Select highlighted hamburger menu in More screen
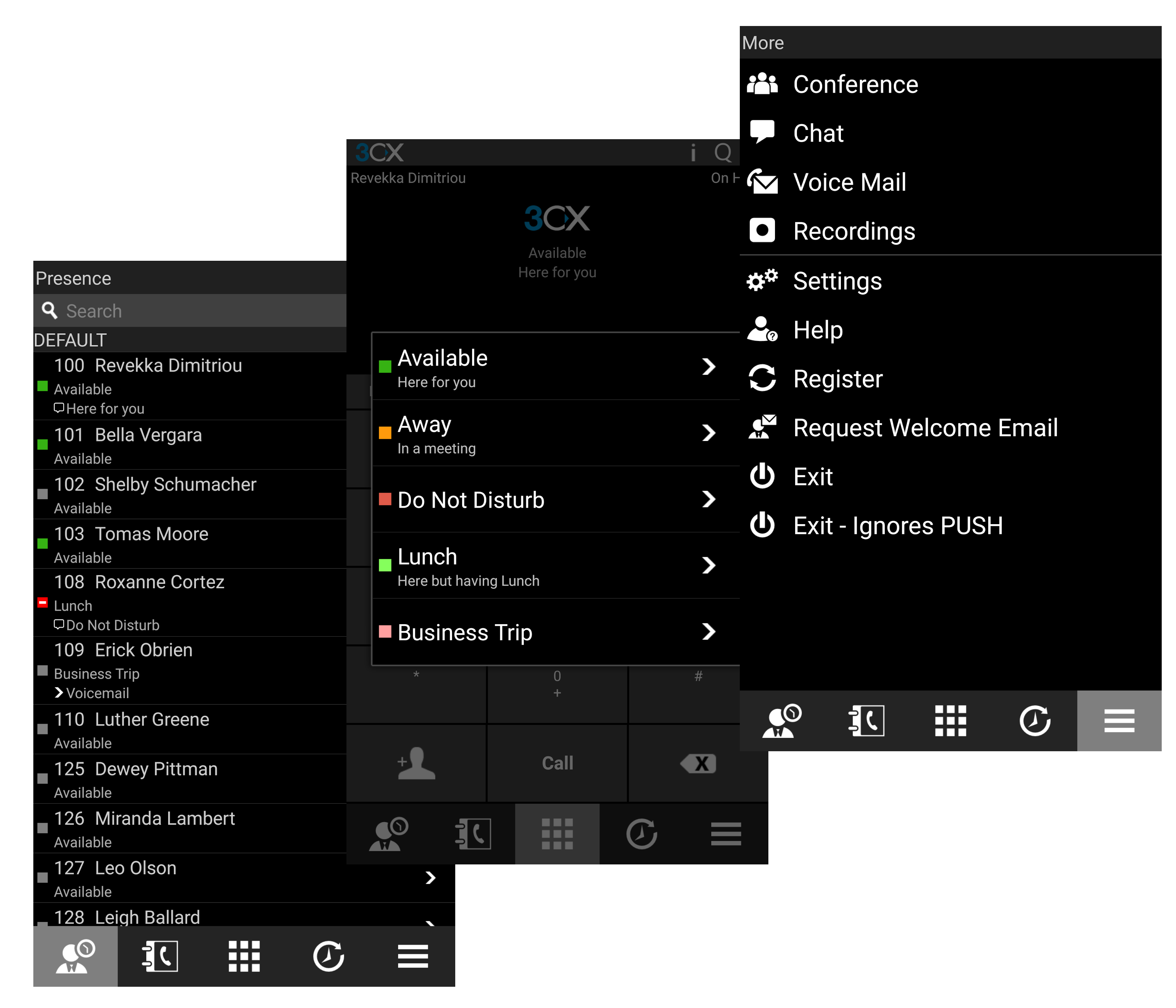 click(x=1119, y=720)
